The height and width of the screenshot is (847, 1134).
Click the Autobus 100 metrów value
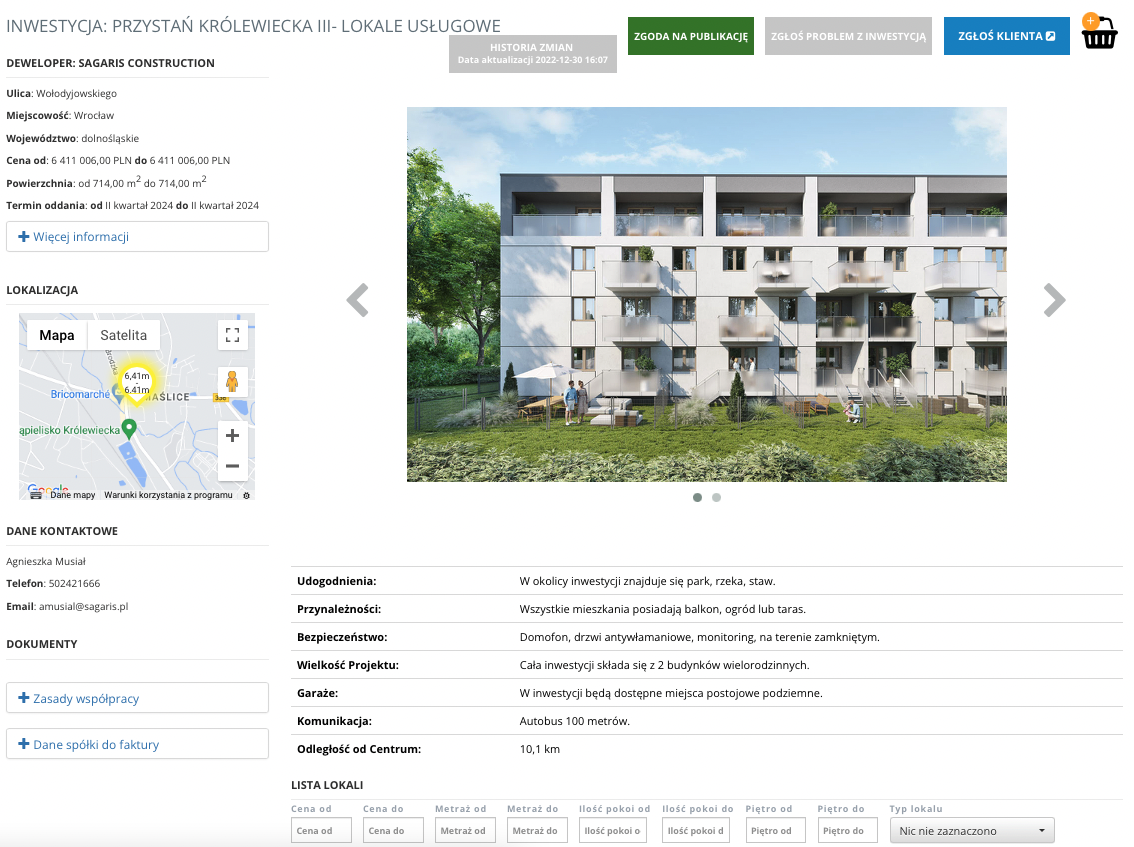pos(574,721)
